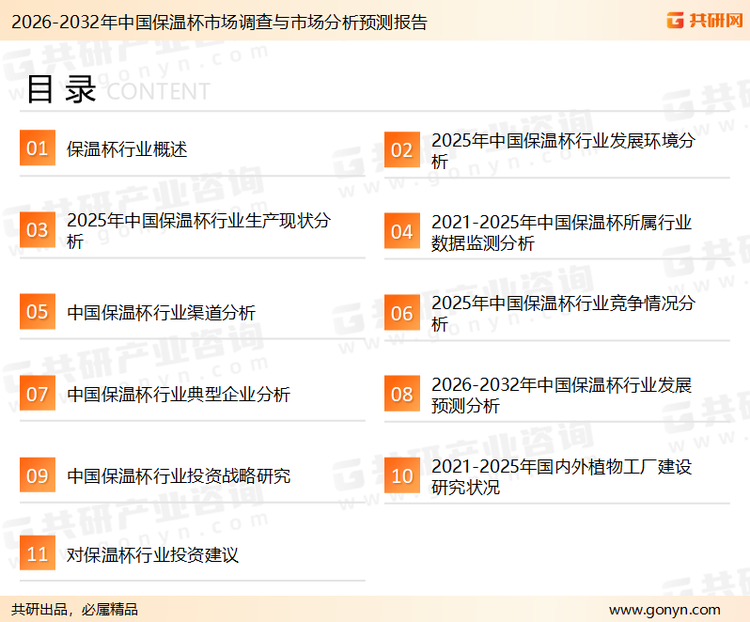Click the orange 07 number badge
750x622 pixels.
click(37, 393)
